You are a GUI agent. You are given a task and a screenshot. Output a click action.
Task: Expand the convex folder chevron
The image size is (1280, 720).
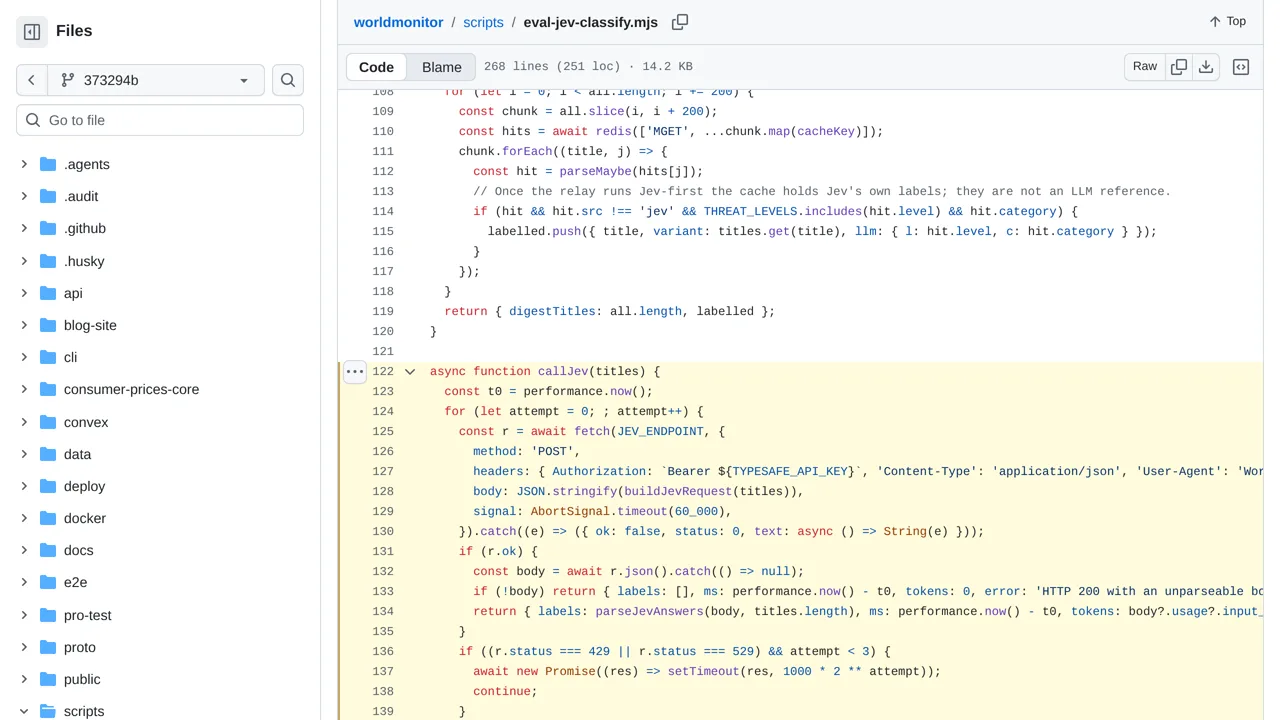[x=24, y=422]
